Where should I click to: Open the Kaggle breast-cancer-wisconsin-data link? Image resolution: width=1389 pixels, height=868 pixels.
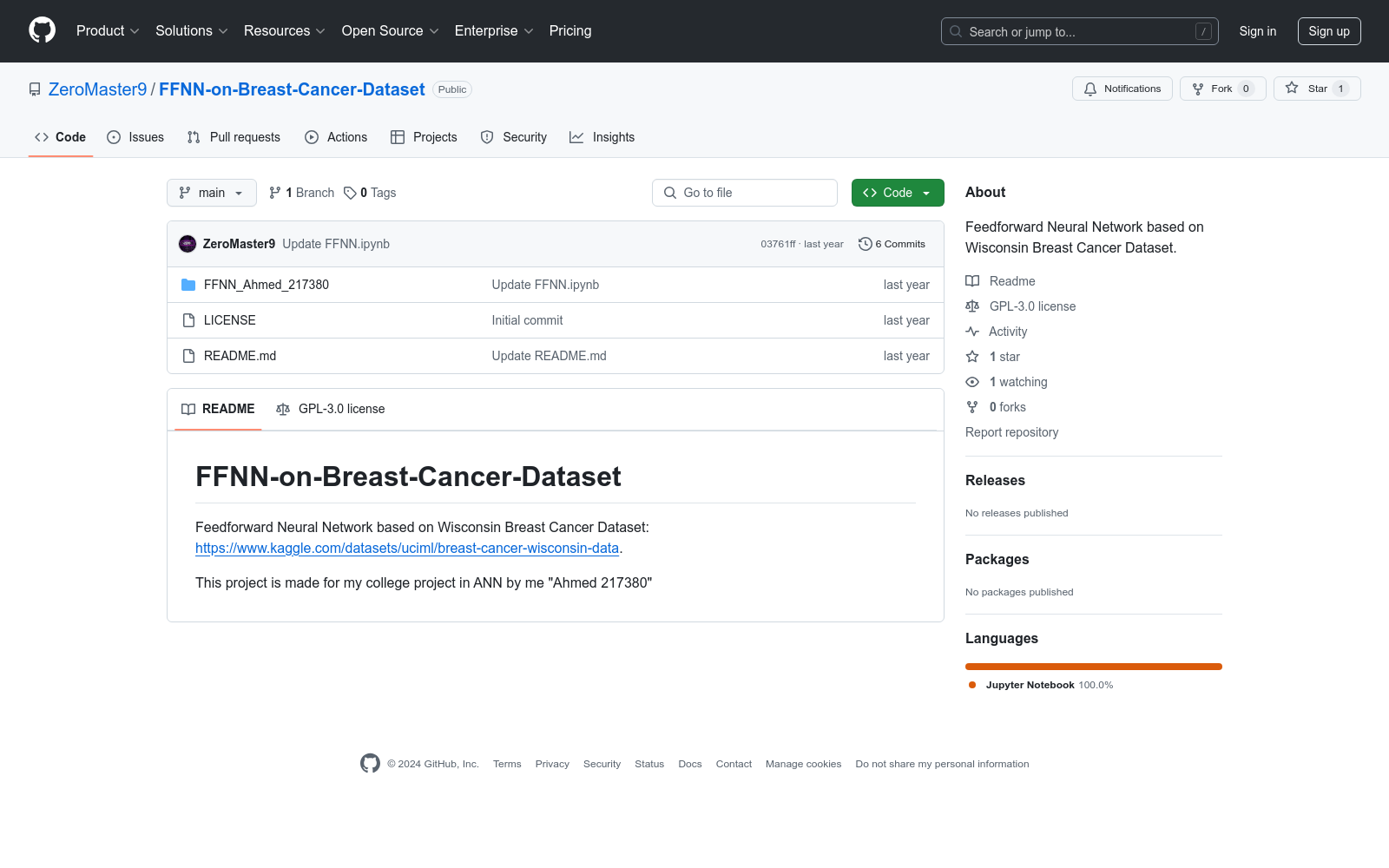pyautogui.click(x=407, y=548)
